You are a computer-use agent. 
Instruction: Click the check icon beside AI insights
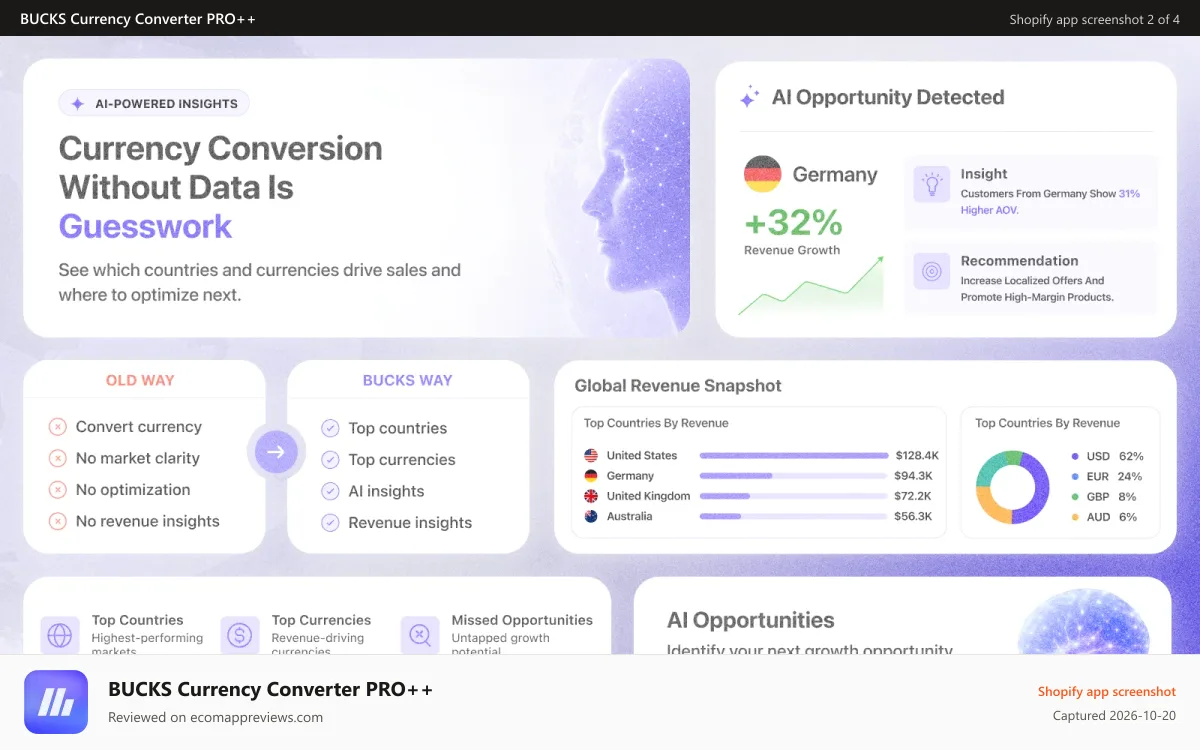[330, 491]
